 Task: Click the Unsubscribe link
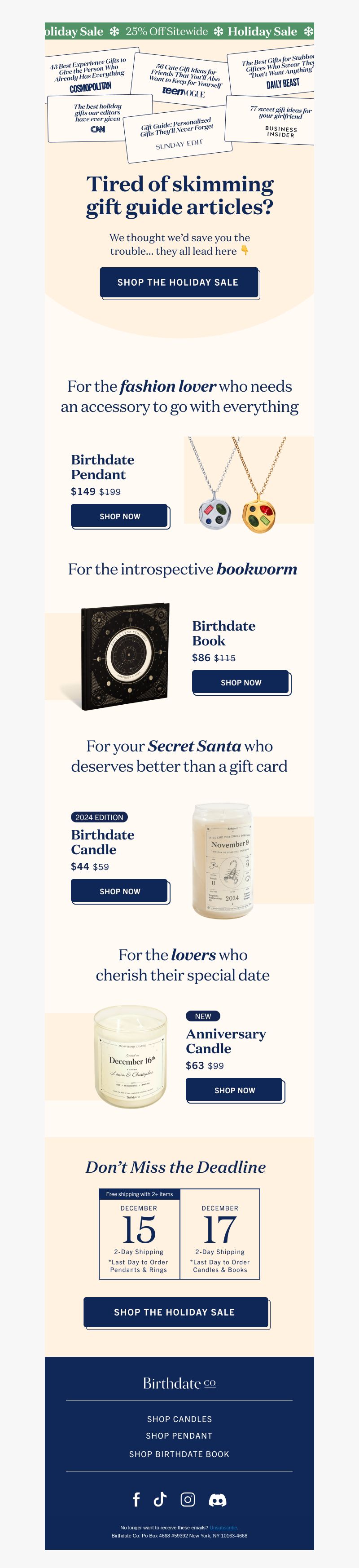click(x=223, y=1527)
